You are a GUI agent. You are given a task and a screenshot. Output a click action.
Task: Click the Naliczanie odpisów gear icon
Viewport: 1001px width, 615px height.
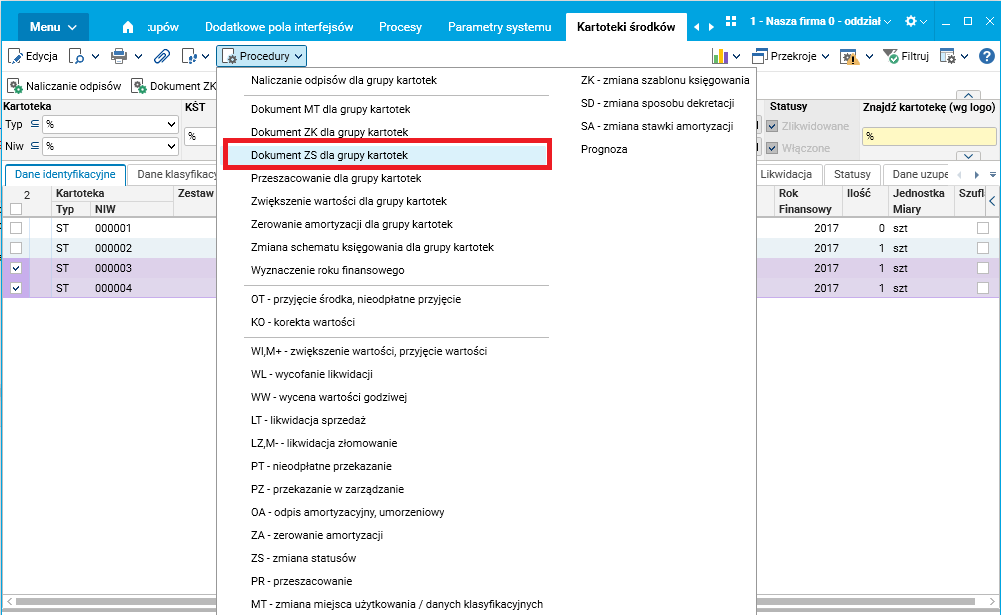pyautogui.click(x=15, y=86)
